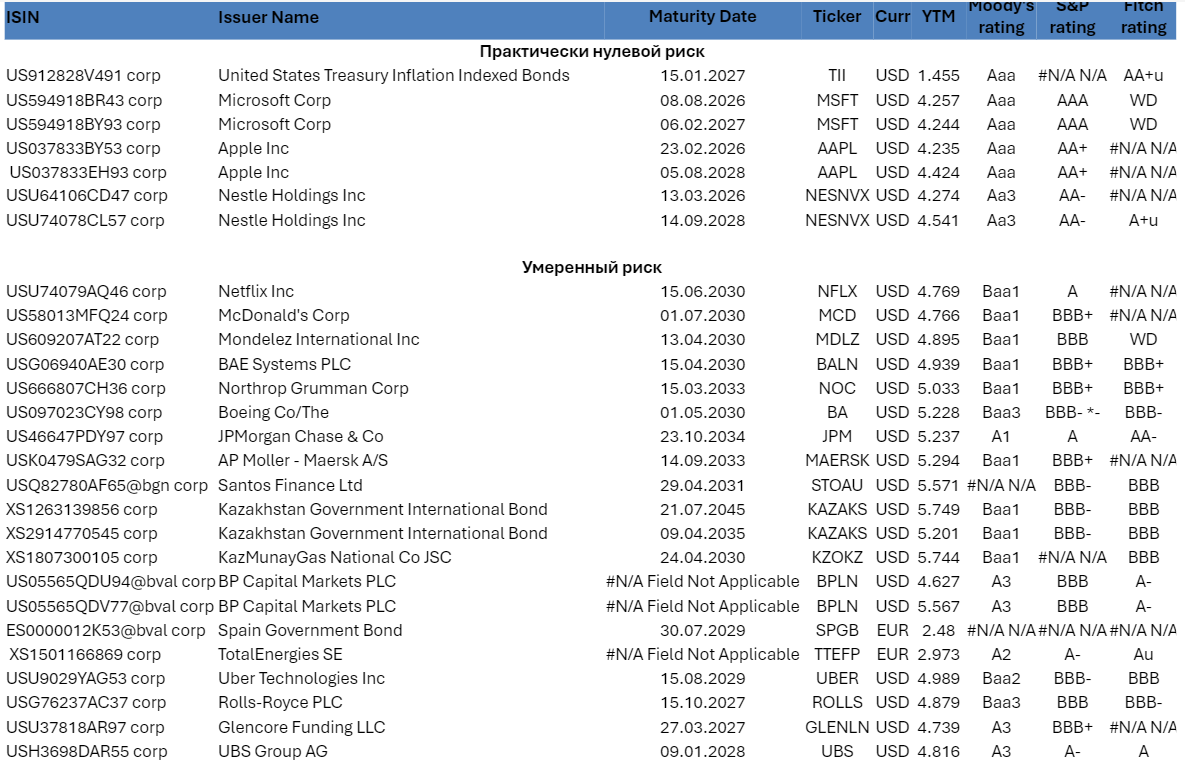The height and width of the screenshot is (763, 1185).
Task: Select the JPM ticker cell
Action: pyautogui.click(x=837, y=437)
